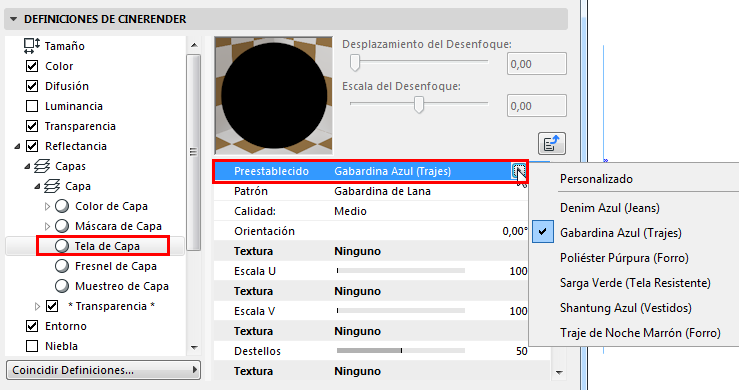Choose Poliéster Púrpura (Forro) preset
The height and width of the screenshot is (390, 739).
tap(624, 258)
